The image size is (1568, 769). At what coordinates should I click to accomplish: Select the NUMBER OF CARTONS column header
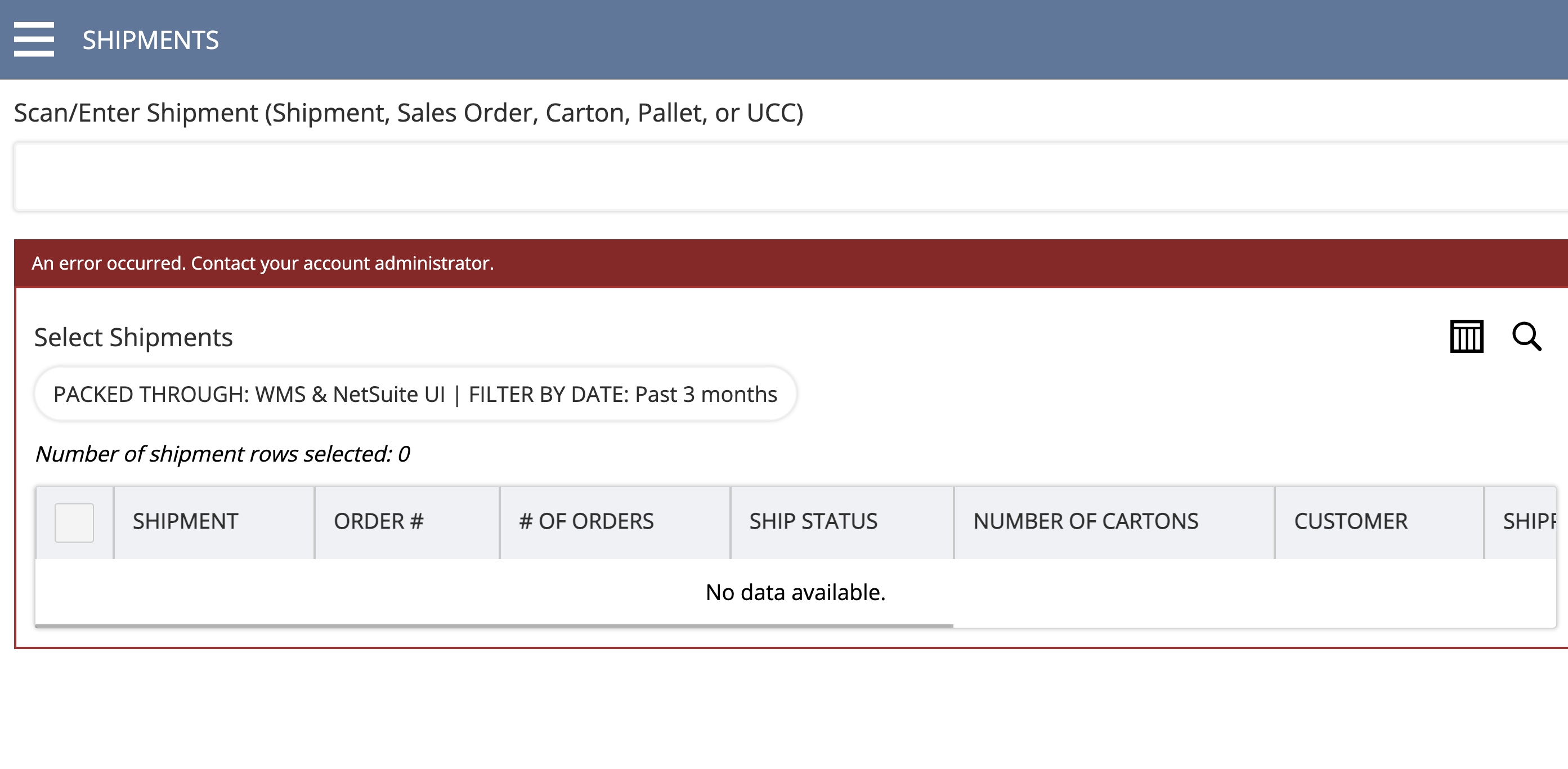click(x=1085, y=521)
